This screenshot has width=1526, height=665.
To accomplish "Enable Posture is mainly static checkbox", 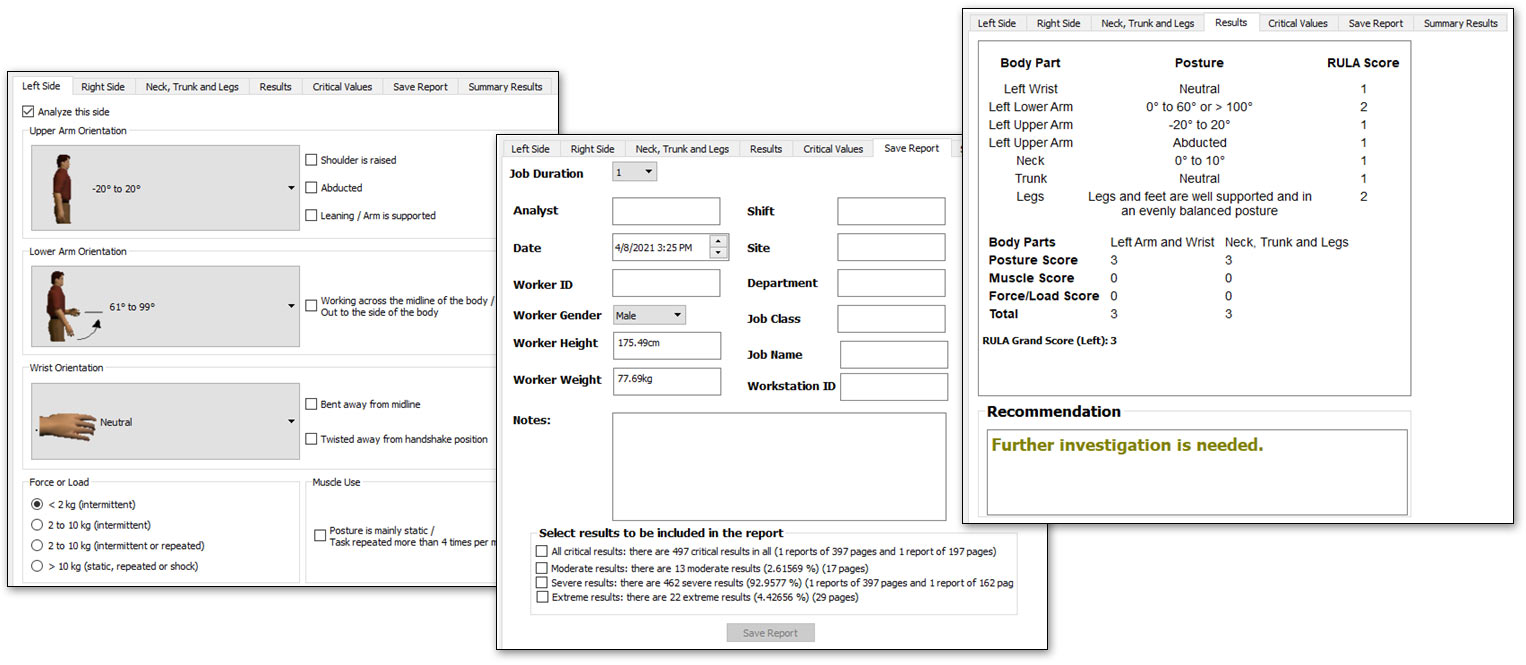I will 320,536.
